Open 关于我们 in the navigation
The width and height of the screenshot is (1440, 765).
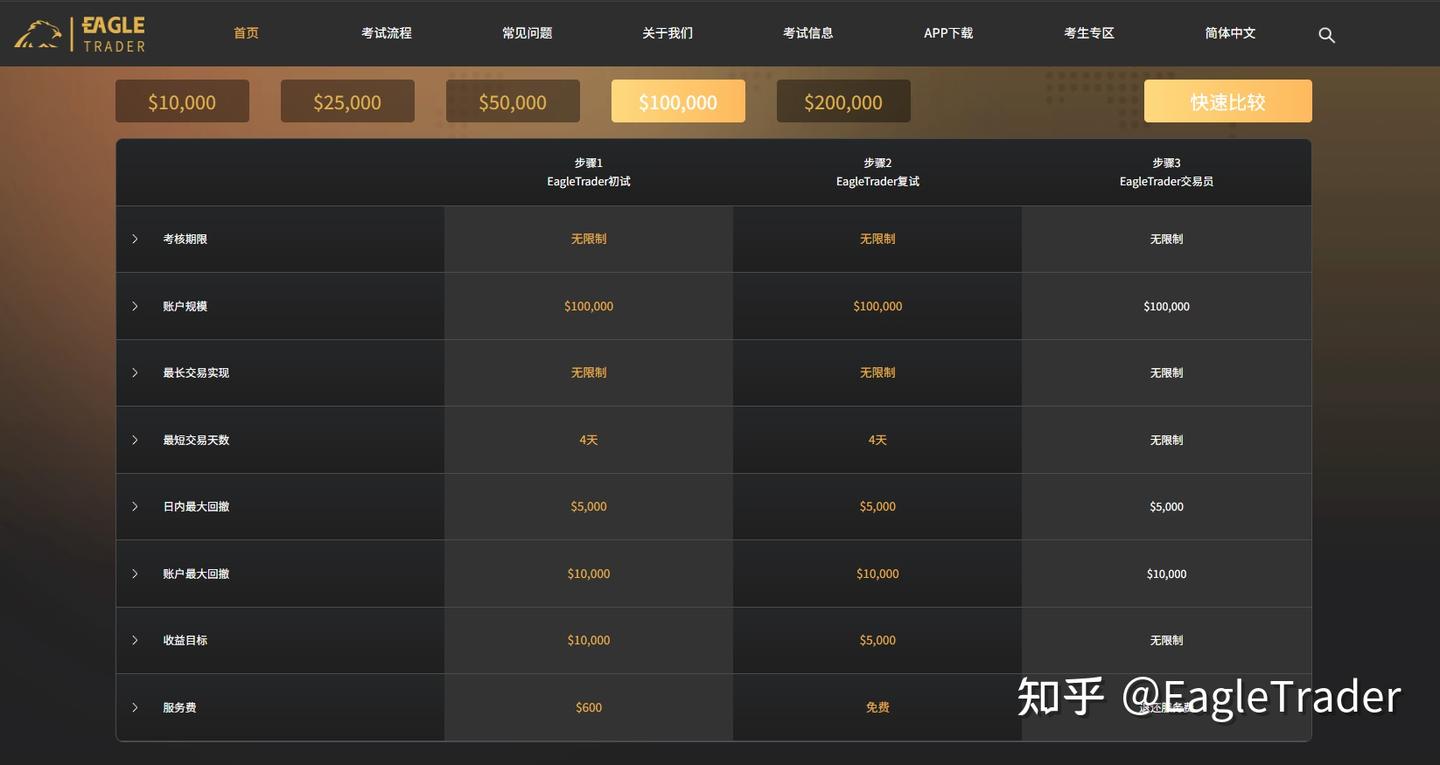pos(667,33)
